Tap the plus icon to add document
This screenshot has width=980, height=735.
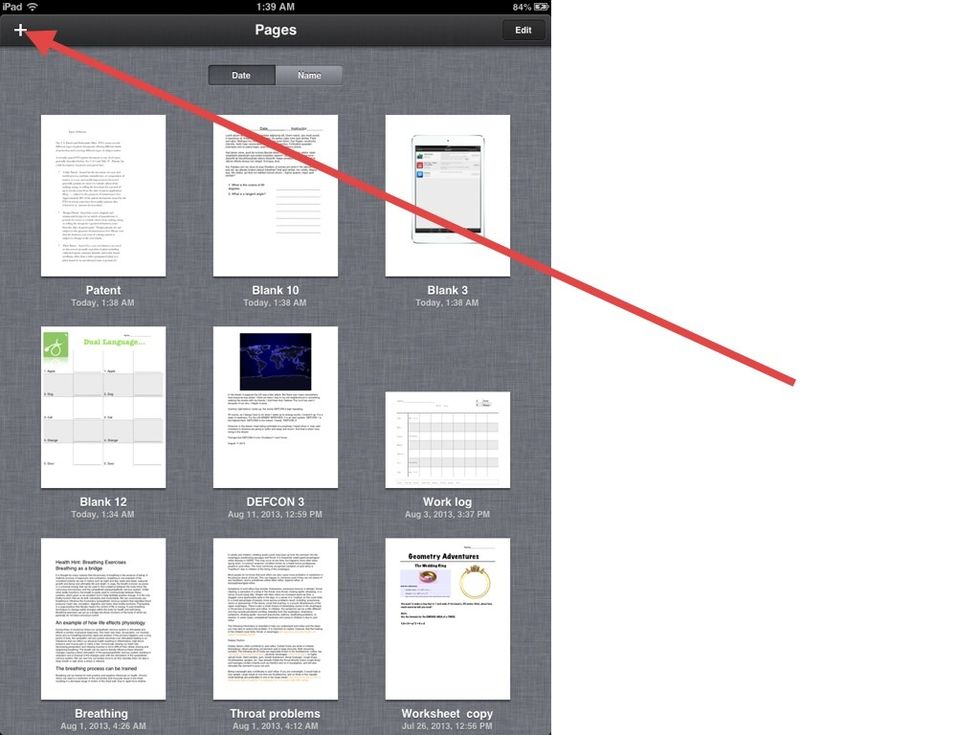(20, 30)
